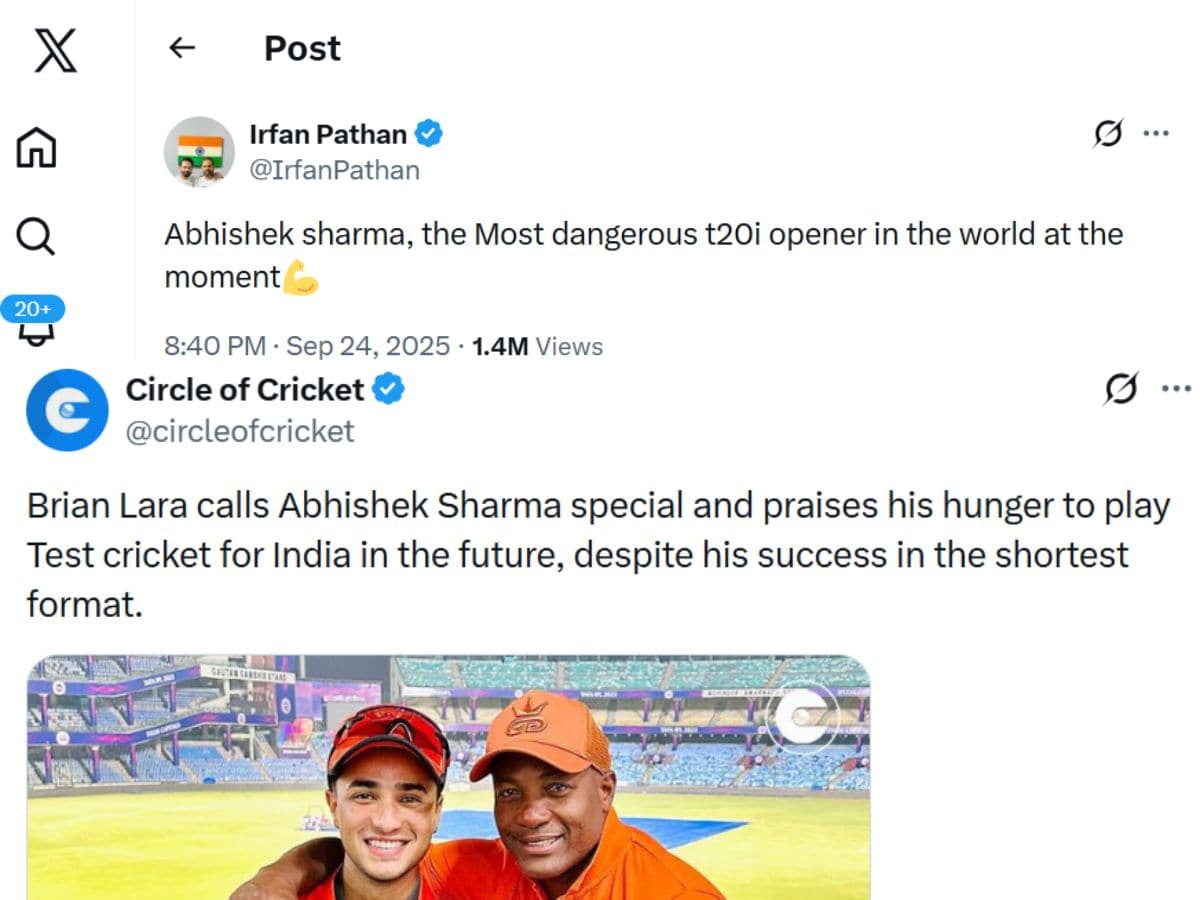1200x900 pixels.
Task: Open the more options menu on Irfan Pathan's post
Action: [1156, 133]
